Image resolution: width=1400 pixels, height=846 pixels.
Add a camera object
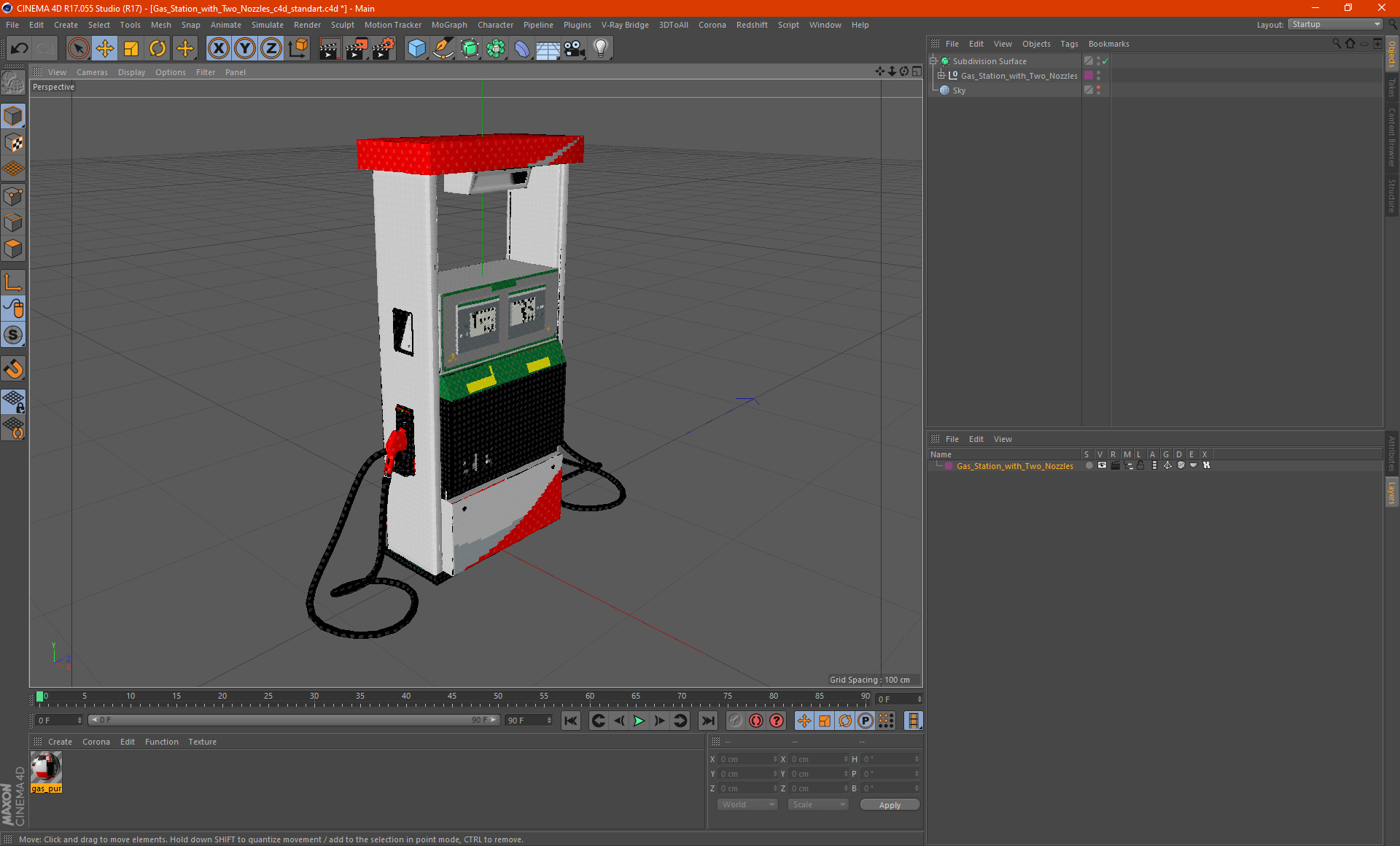[575, 49]
